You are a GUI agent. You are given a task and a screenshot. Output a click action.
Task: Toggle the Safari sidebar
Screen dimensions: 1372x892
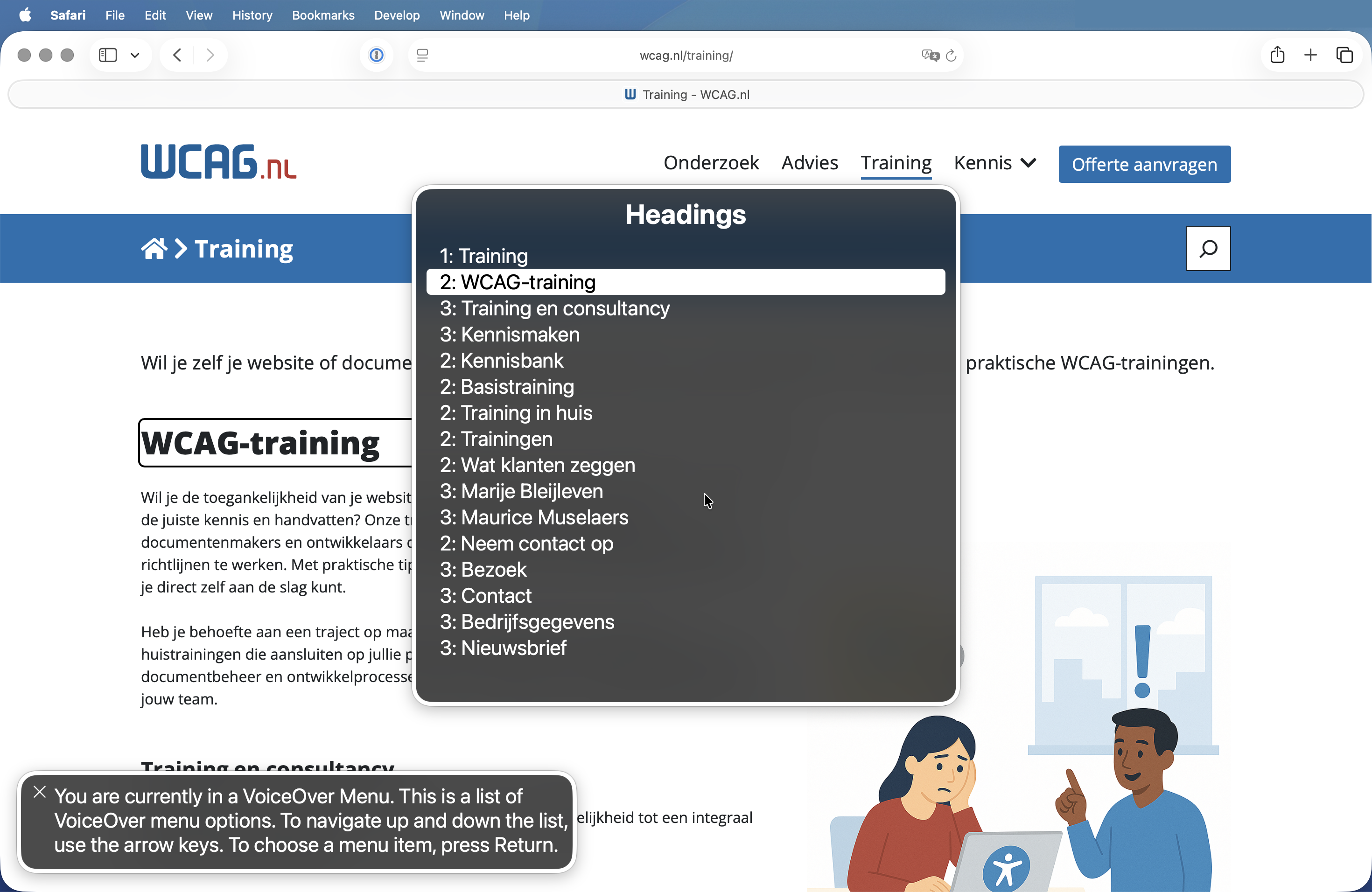108,56
